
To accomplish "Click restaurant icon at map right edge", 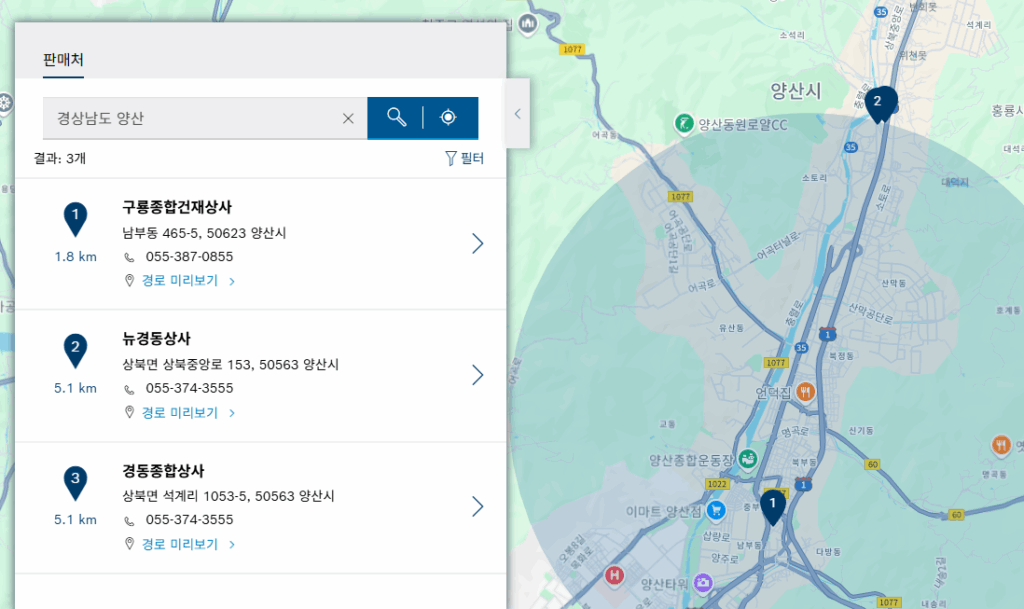I will [1001, 446].
